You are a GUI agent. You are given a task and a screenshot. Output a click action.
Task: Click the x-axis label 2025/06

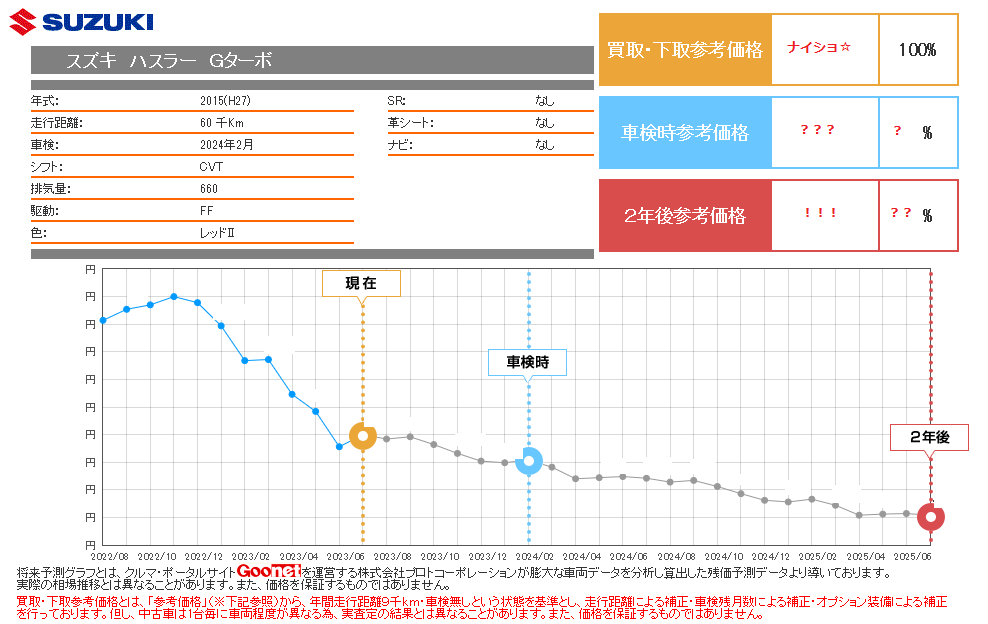pos(912,557)
